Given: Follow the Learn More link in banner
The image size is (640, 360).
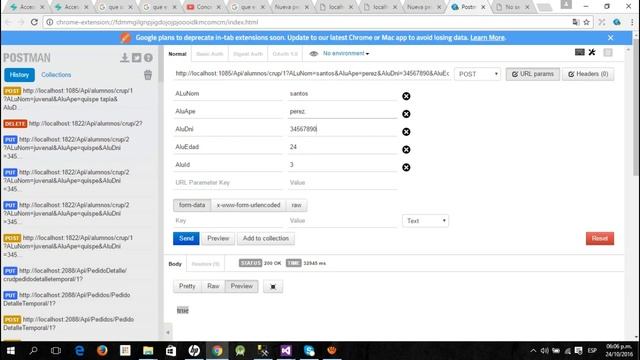Looking at the screenshot, I should coord(487,38).
